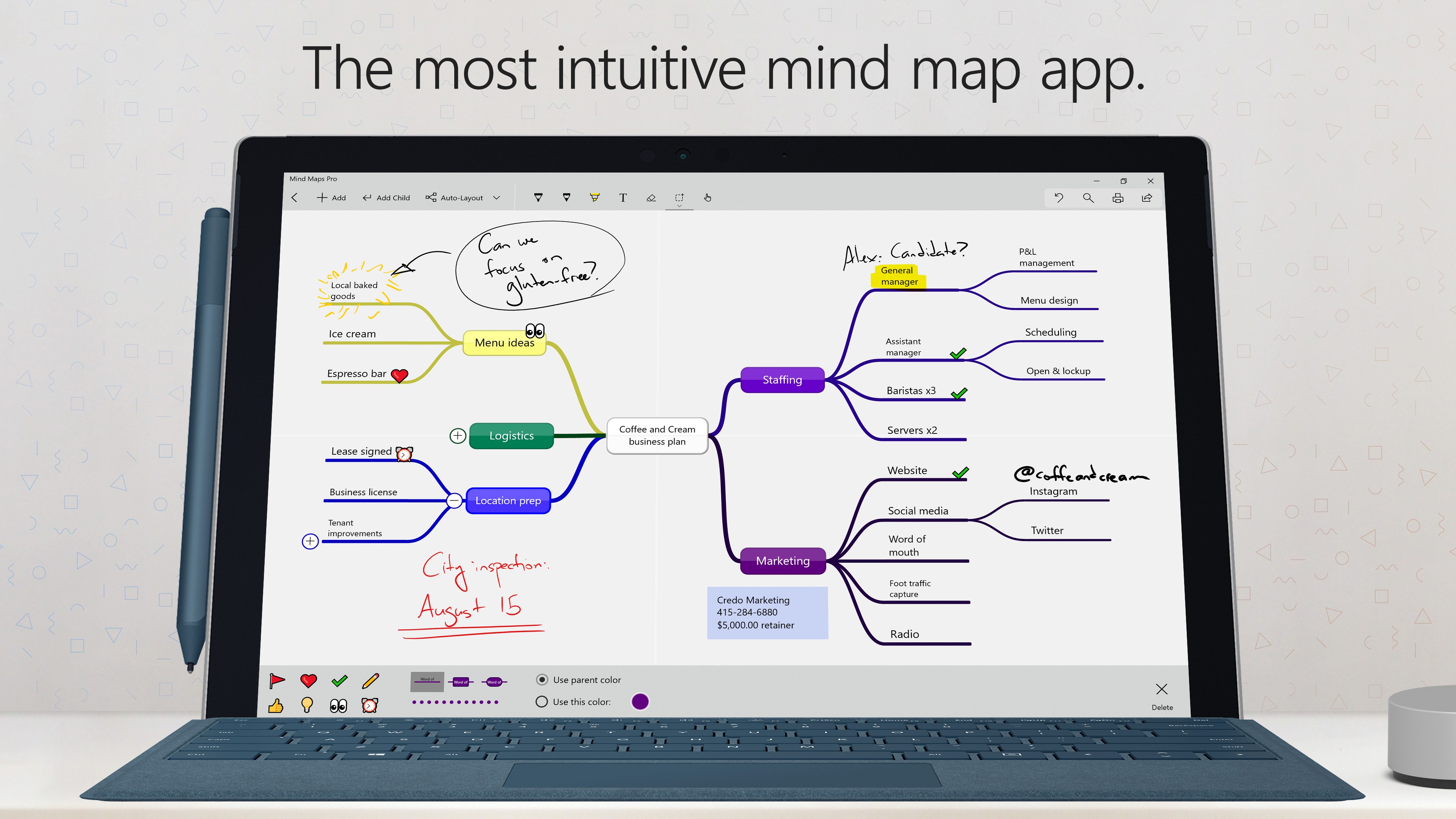Collapse the Location prep branch
The image size is (1456, 819).
[x=455, y=500]
